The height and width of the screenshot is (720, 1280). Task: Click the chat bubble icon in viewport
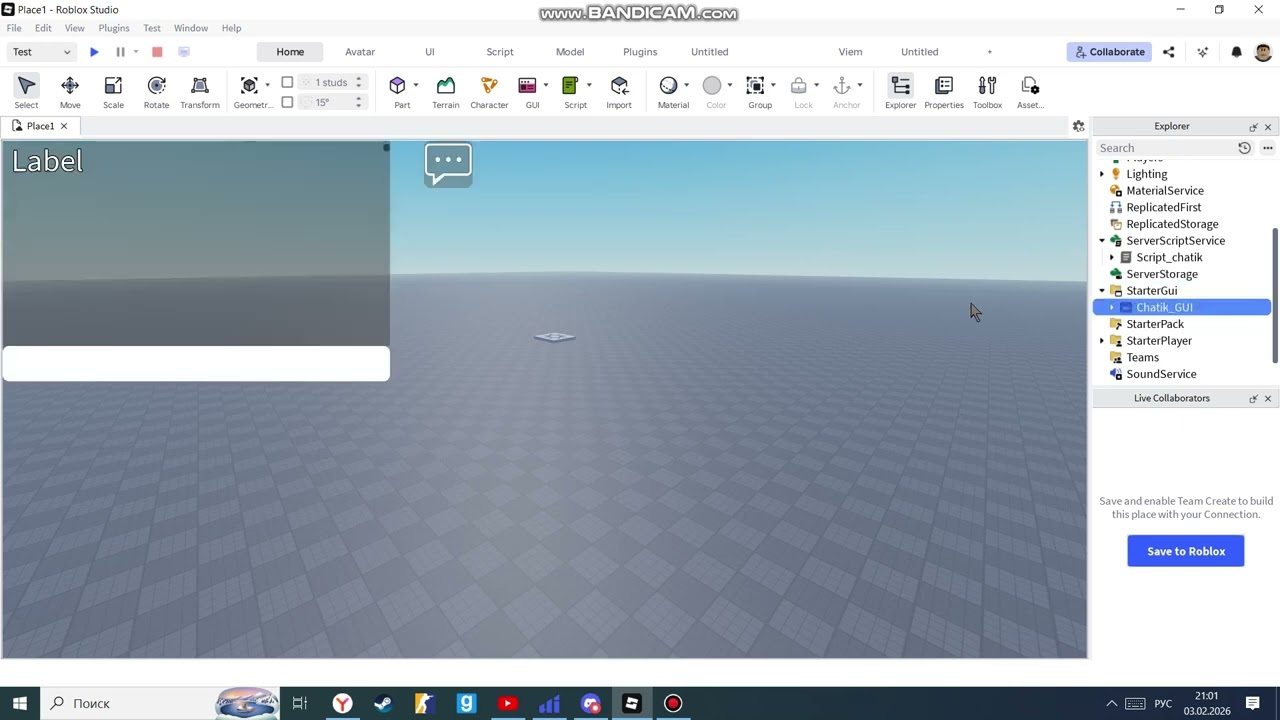(x=448, y=164)
